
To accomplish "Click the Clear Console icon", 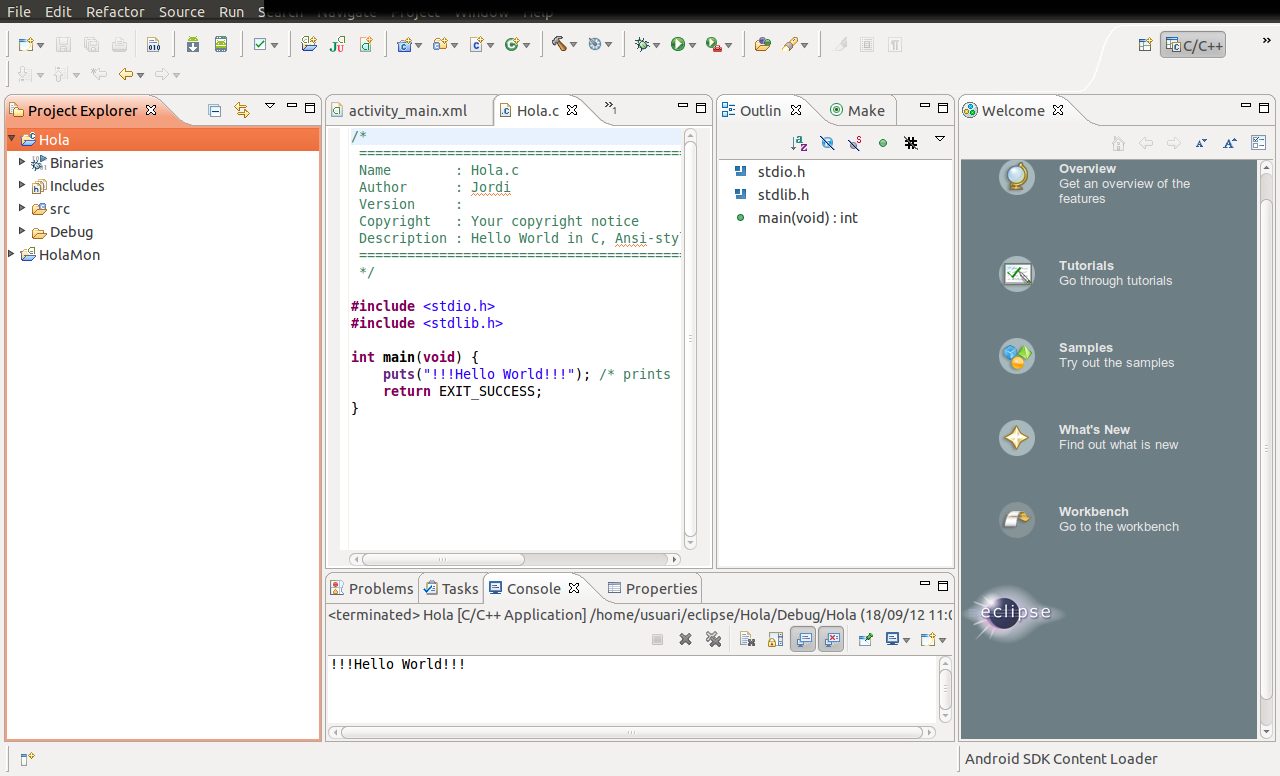I will (747, 639).
